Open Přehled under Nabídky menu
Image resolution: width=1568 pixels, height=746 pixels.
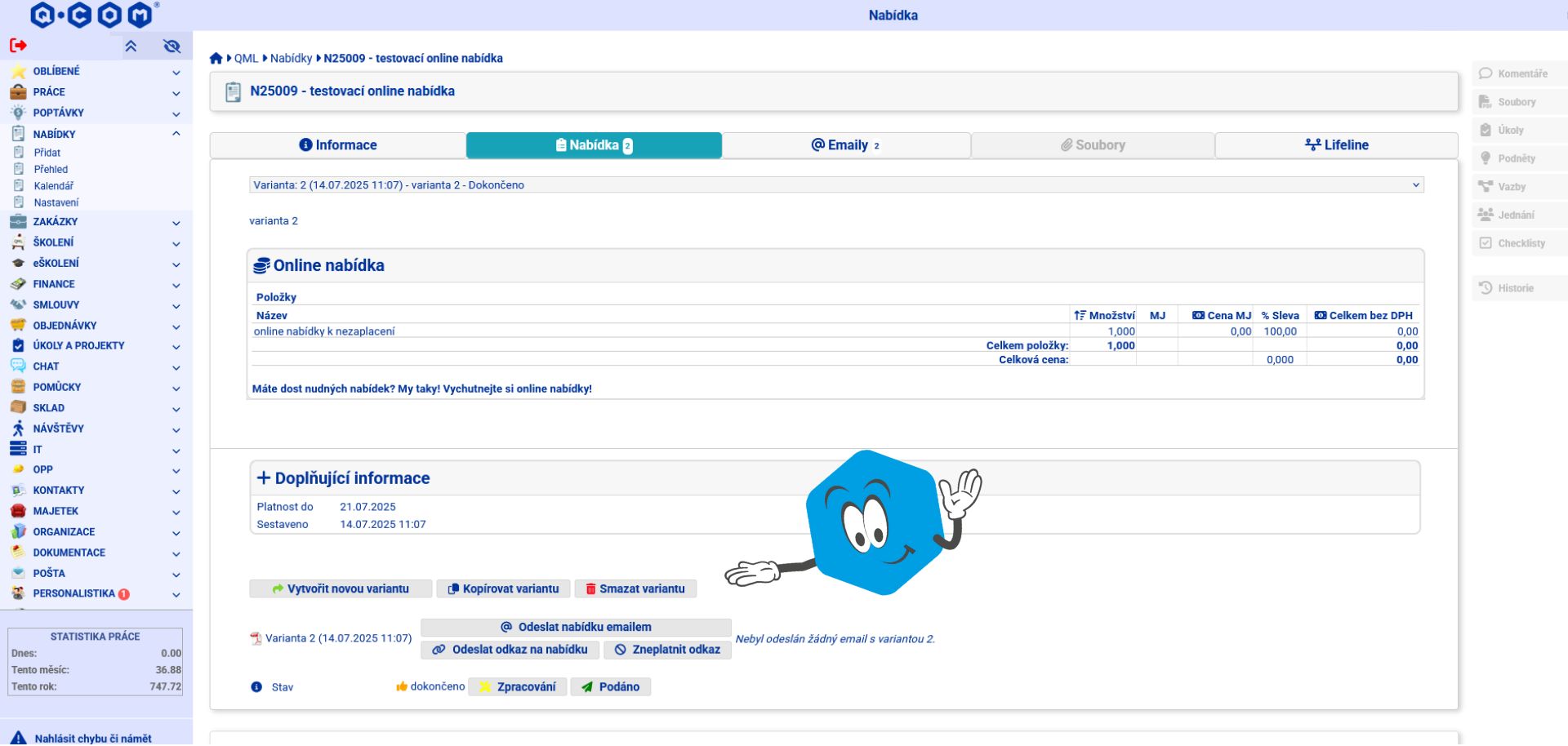(51, 170)
